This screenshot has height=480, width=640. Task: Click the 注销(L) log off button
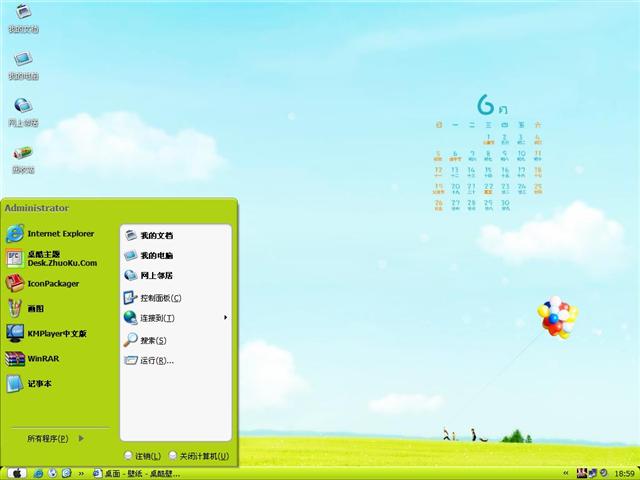pos(142,456)
